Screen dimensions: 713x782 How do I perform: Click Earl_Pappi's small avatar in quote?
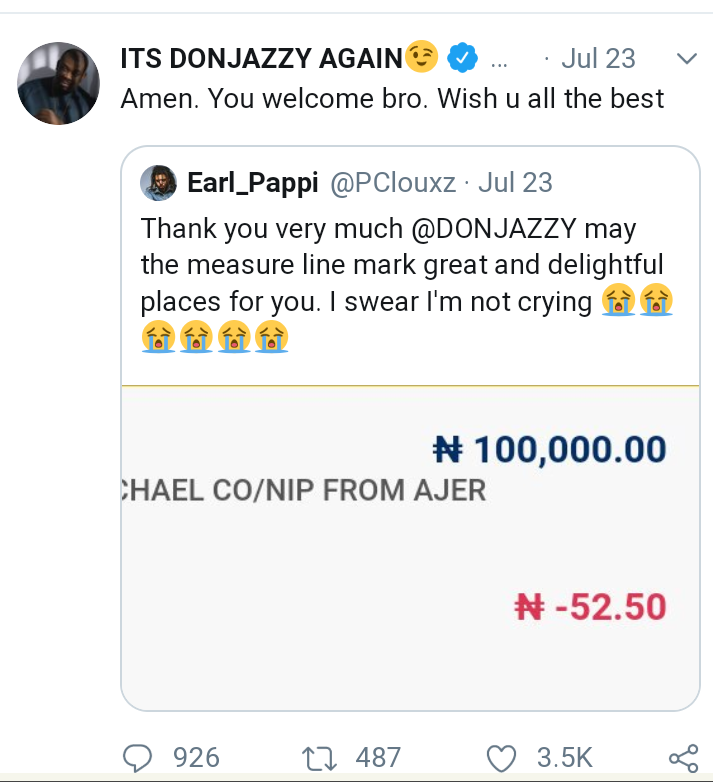point(158,183)
